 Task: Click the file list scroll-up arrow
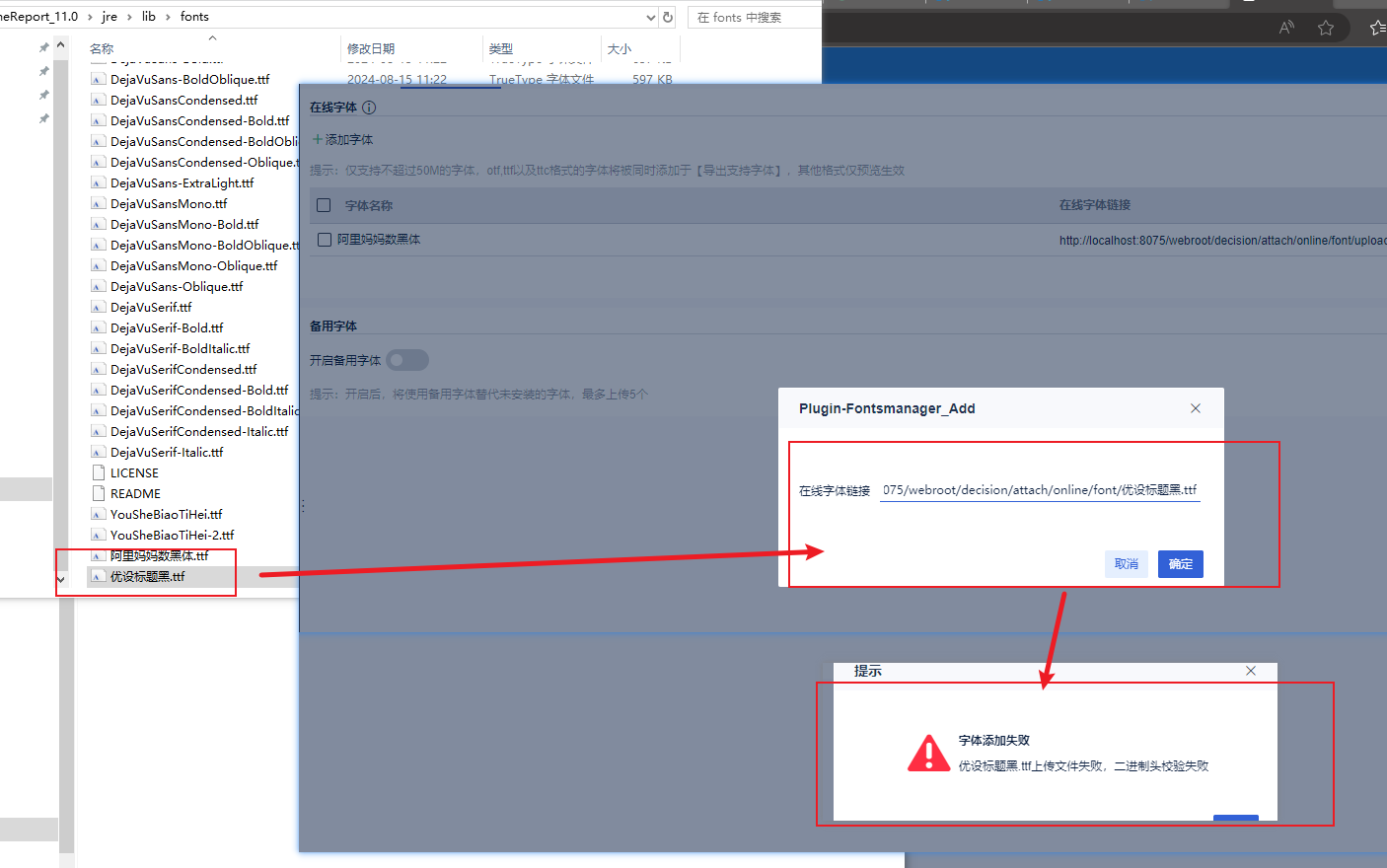point(60,45)
